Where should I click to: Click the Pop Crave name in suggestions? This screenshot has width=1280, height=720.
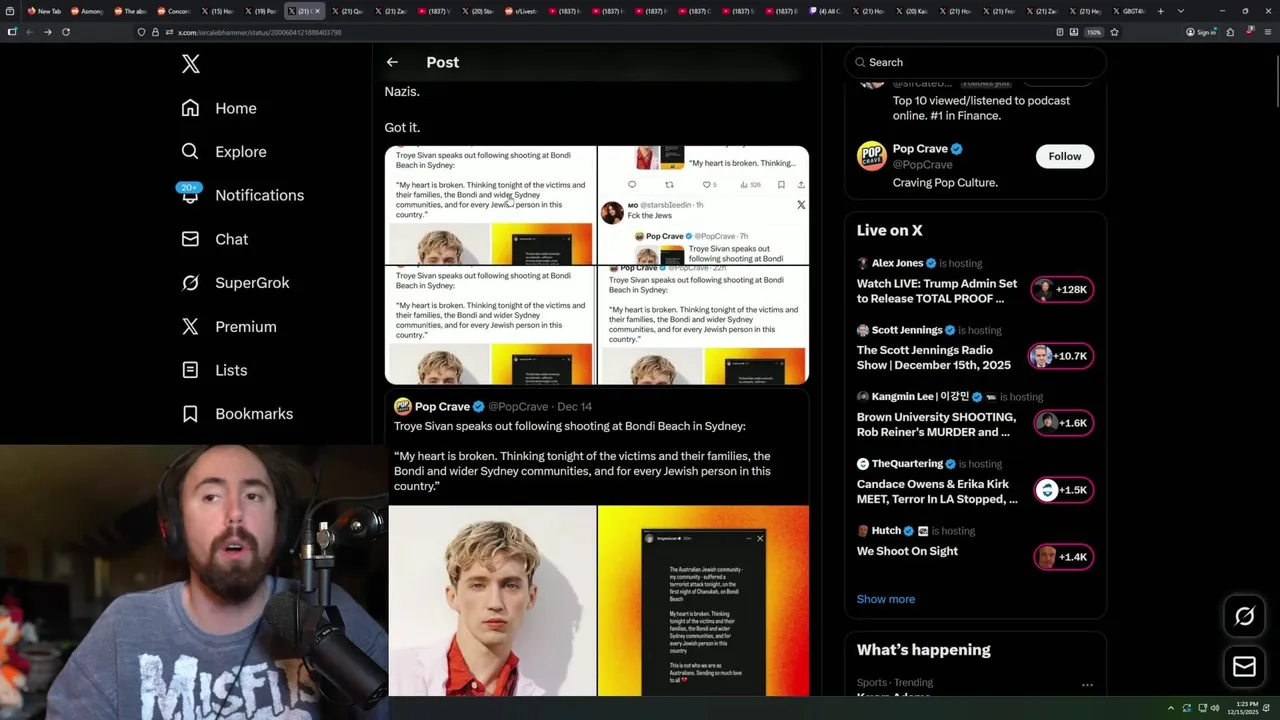tap(920, 149)
